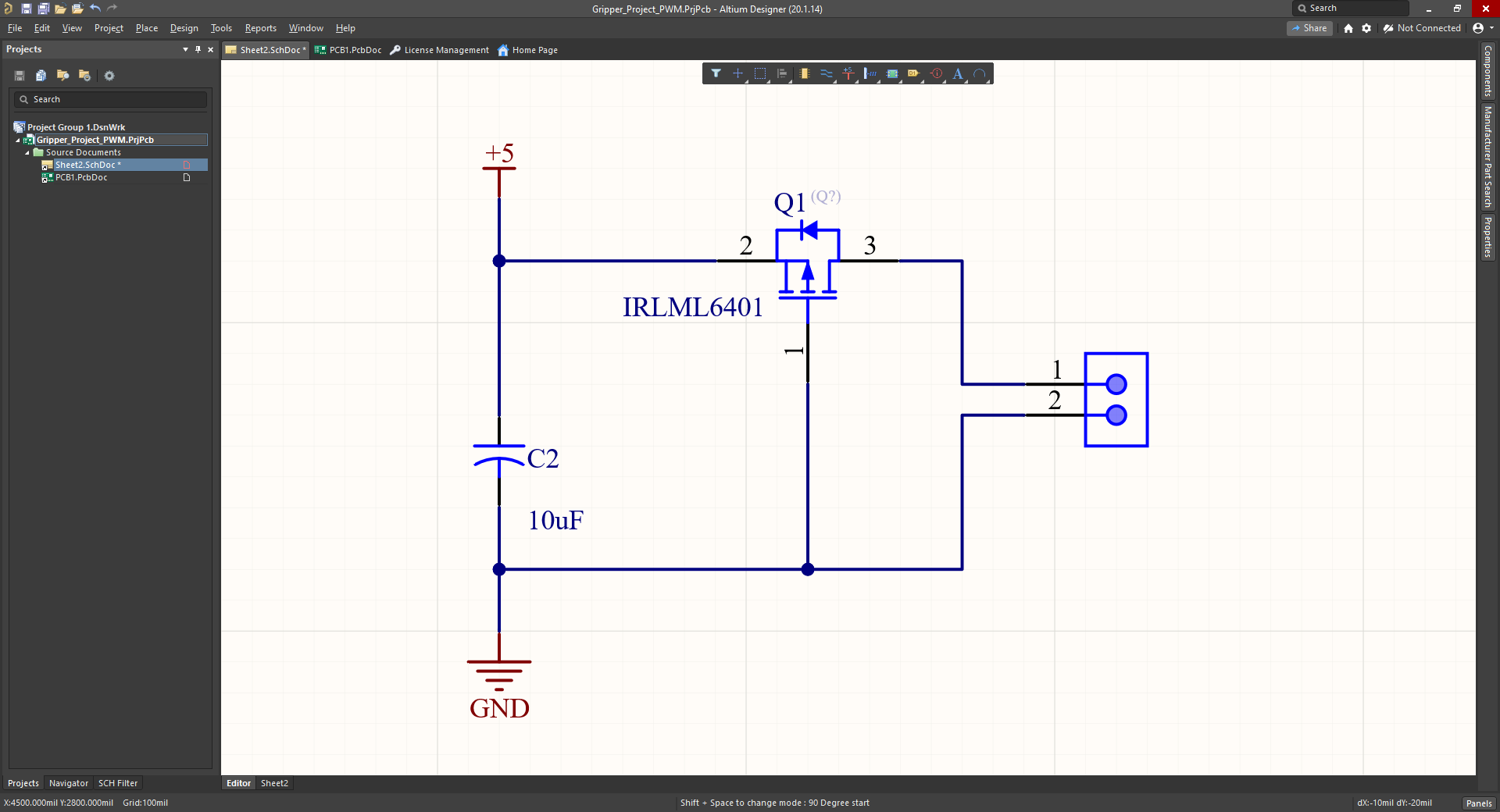Click the IRLML6401 component label

tap(693, 307)
